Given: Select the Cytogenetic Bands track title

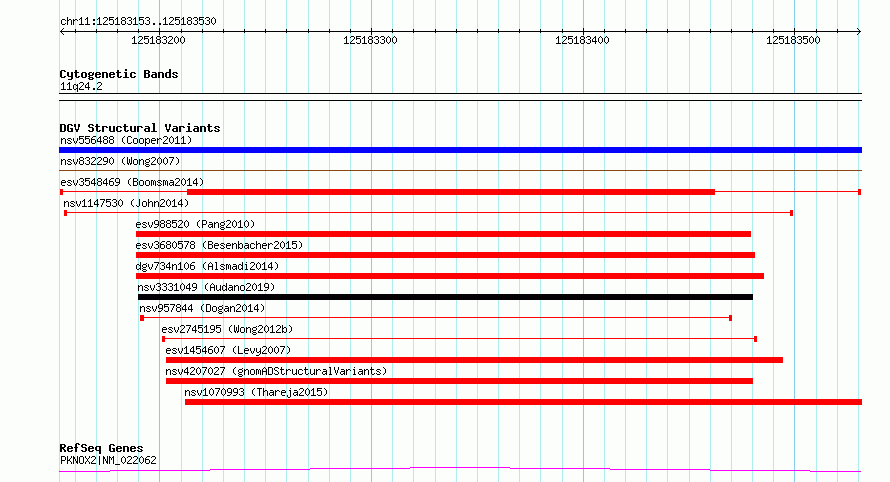Looking at the screenshot, I should 119,74.
